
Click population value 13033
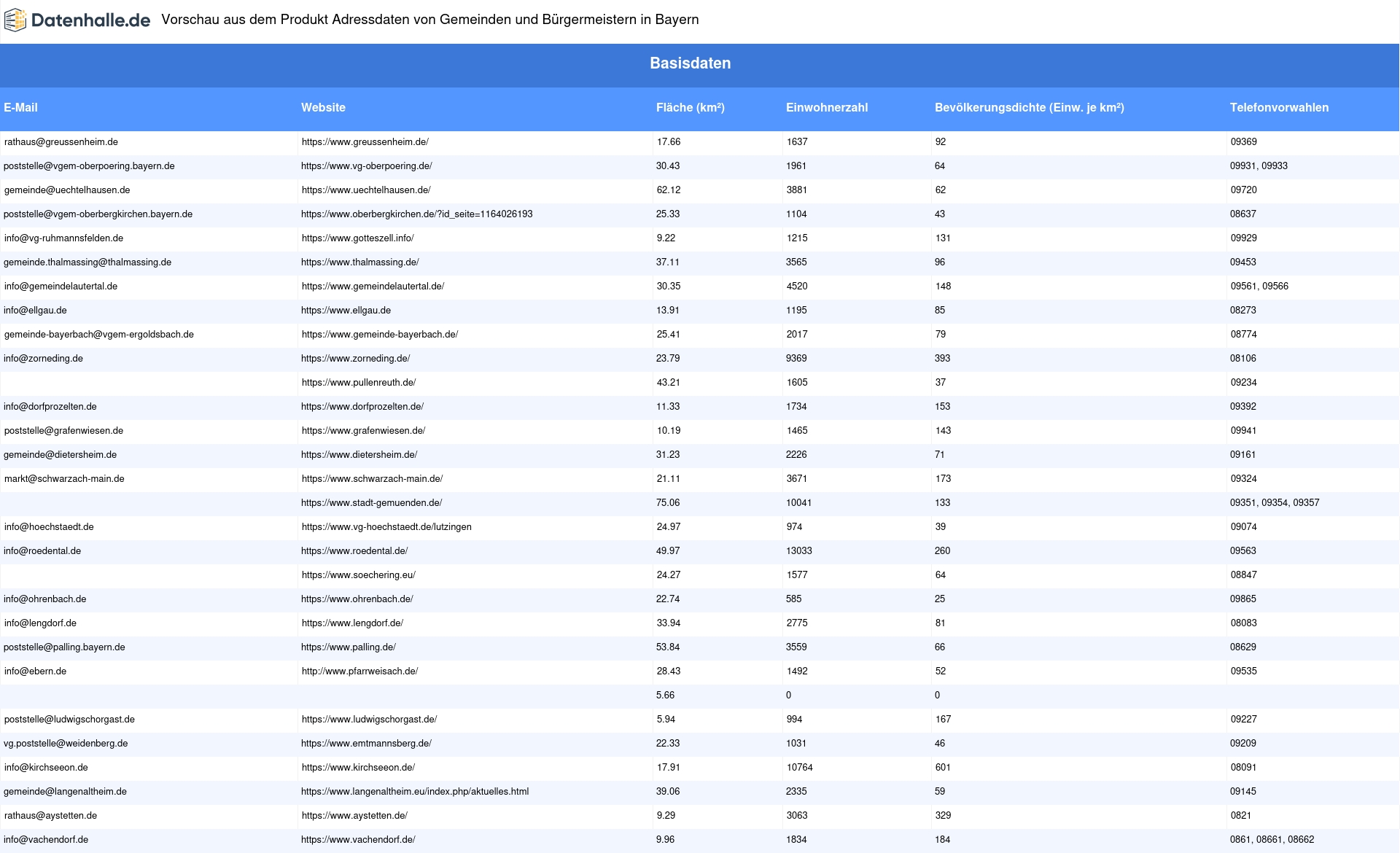pyautogui.click(x=799, y=551)
